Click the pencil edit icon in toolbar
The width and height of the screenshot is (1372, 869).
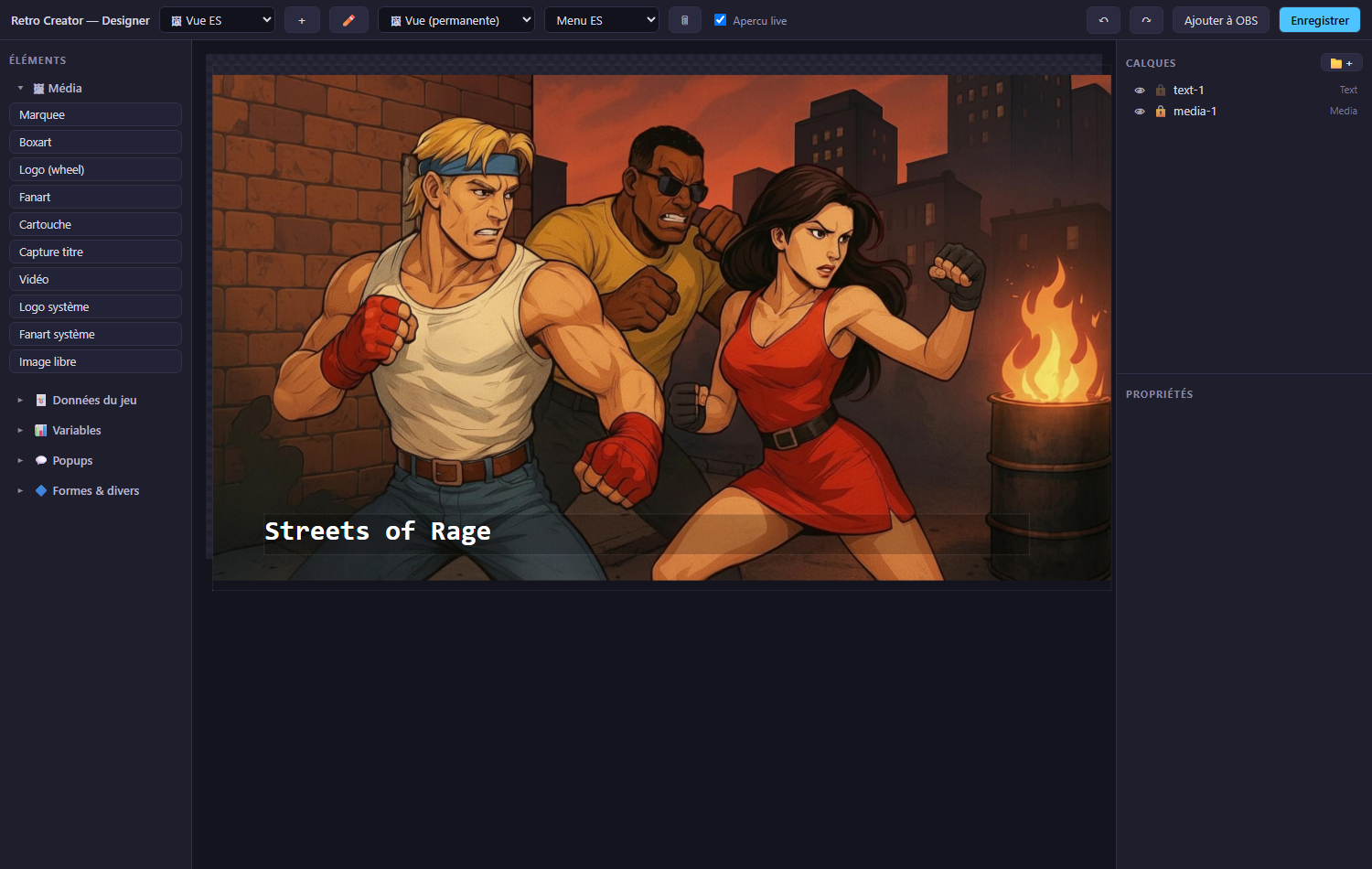pyautogui.click(x=348, y=20)
